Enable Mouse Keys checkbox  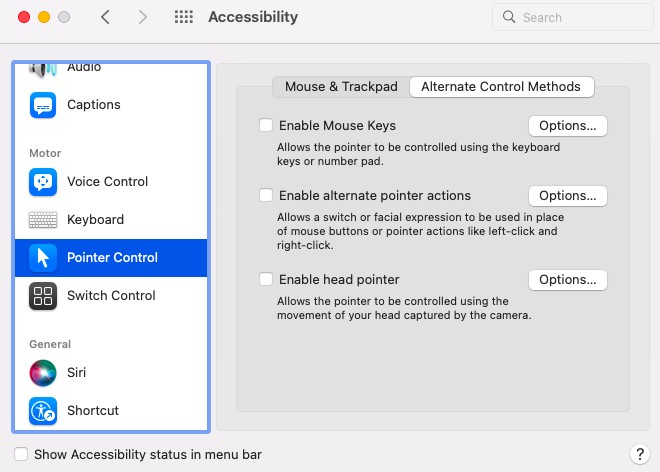(x=266, y=125)
